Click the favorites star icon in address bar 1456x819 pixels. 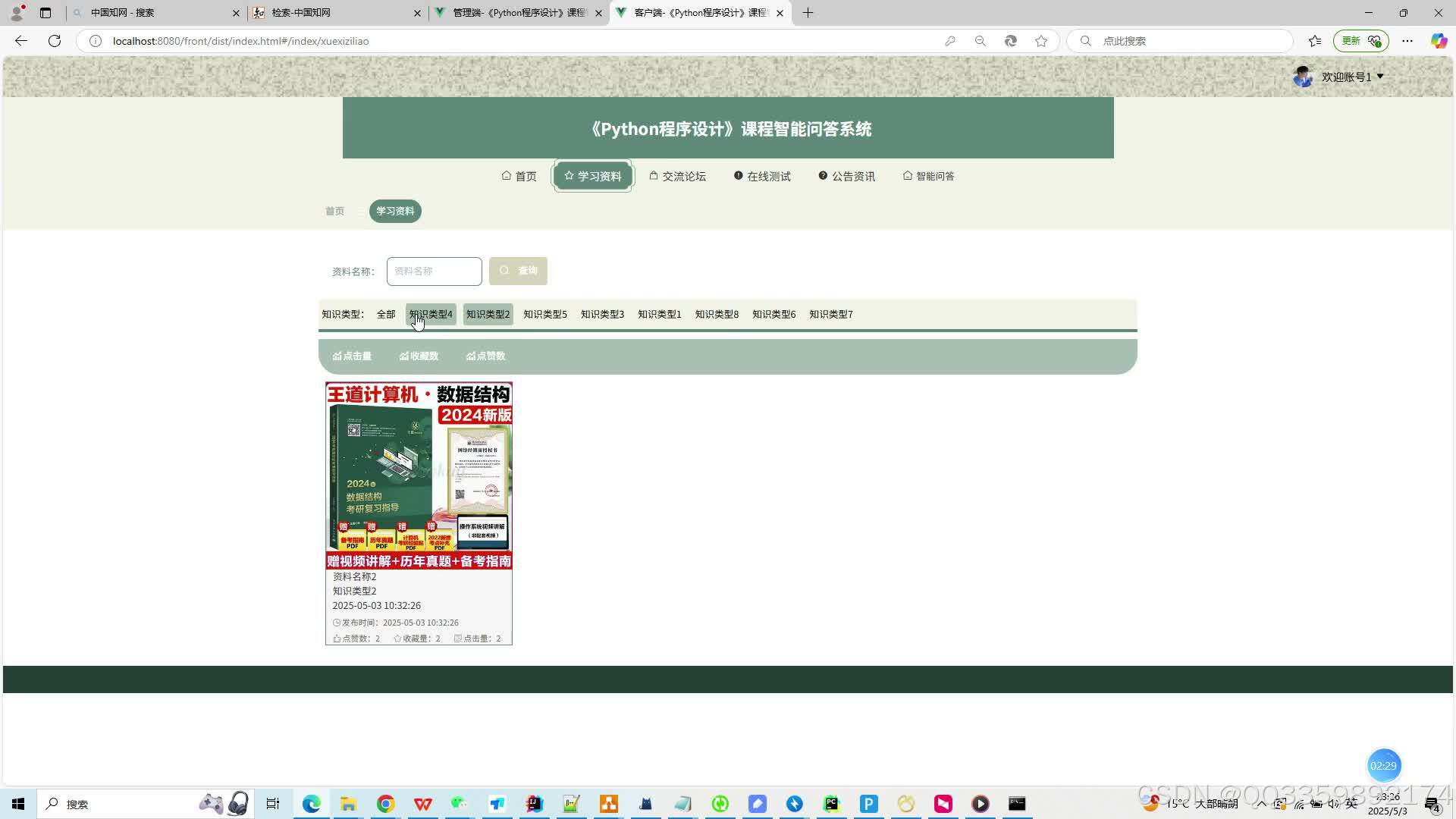(x=1041, y=41)
